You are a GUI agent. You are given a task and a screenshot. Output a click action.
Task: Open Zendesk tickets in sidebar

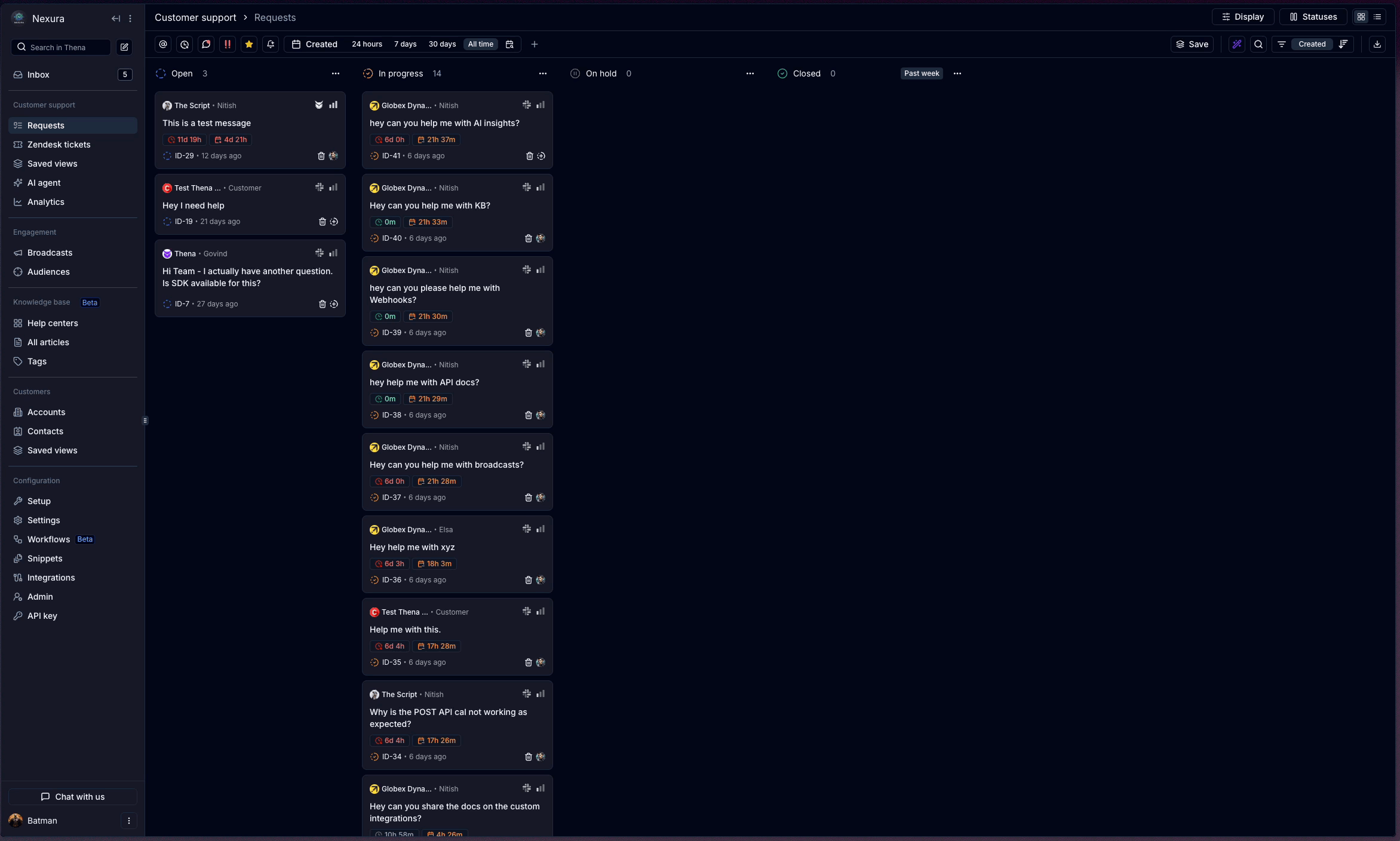click(59, 145)
